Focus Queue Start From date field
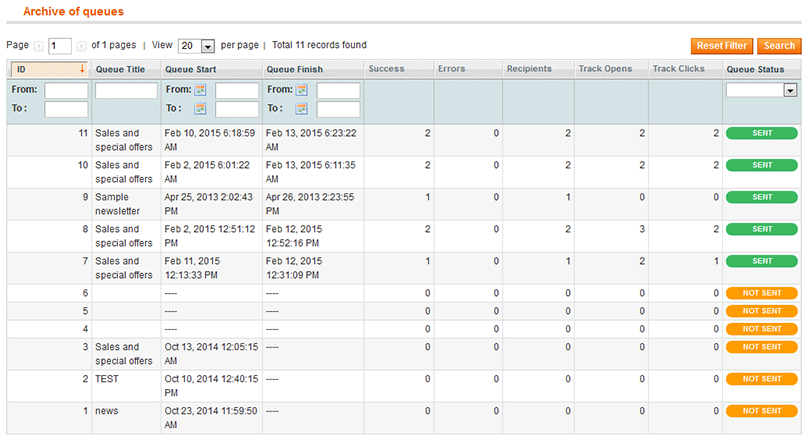The image size is (811, 442). tap(237, 90)
